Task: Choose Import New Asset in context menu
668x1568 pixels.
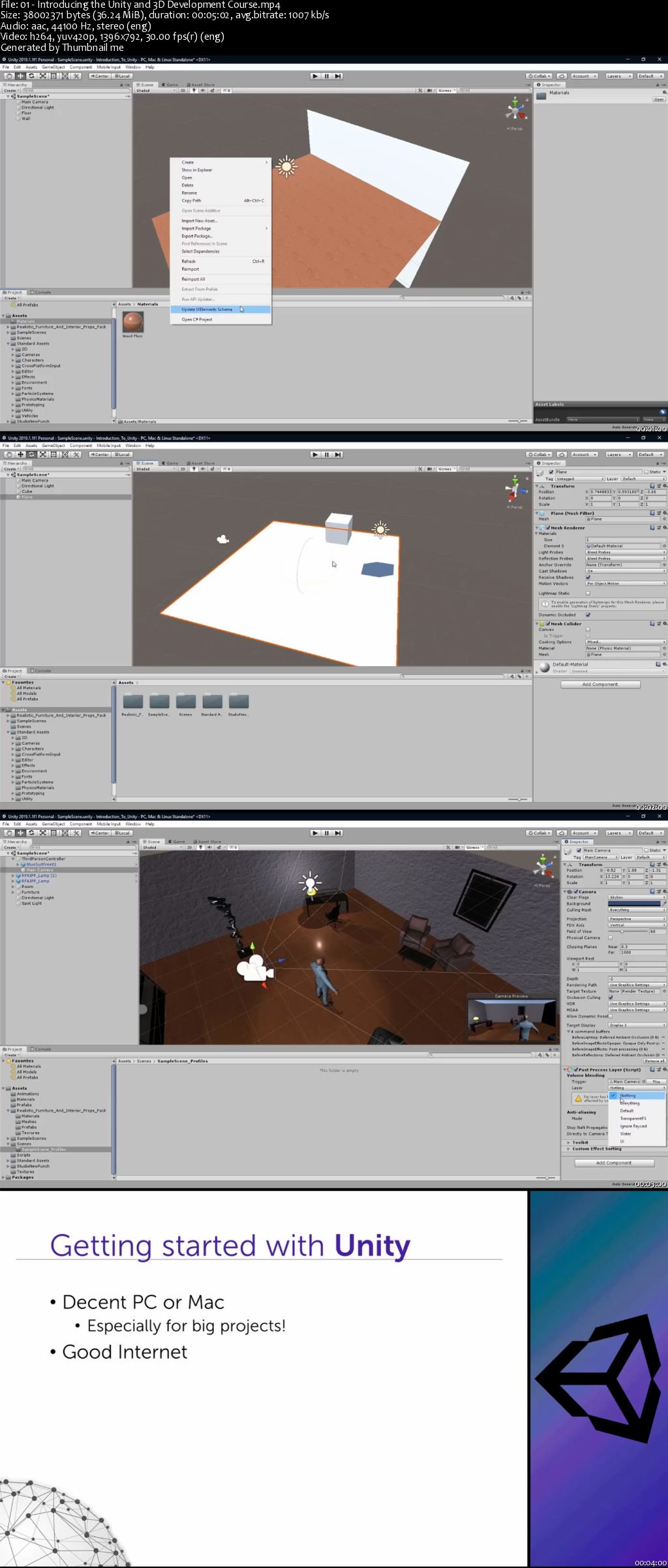Action: pyautogui.click(x=220, y=221)
